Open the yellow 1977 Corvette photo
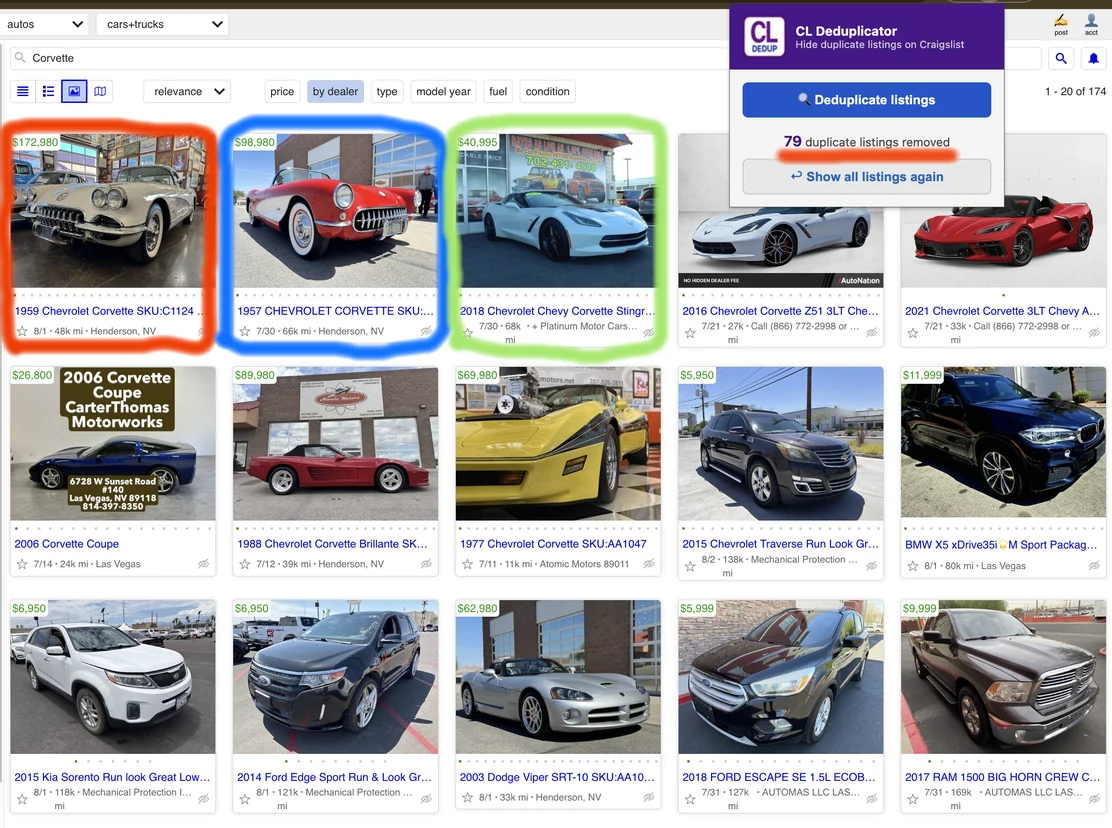Viewport: 1112px width, 828px height. tap(558, 444)
